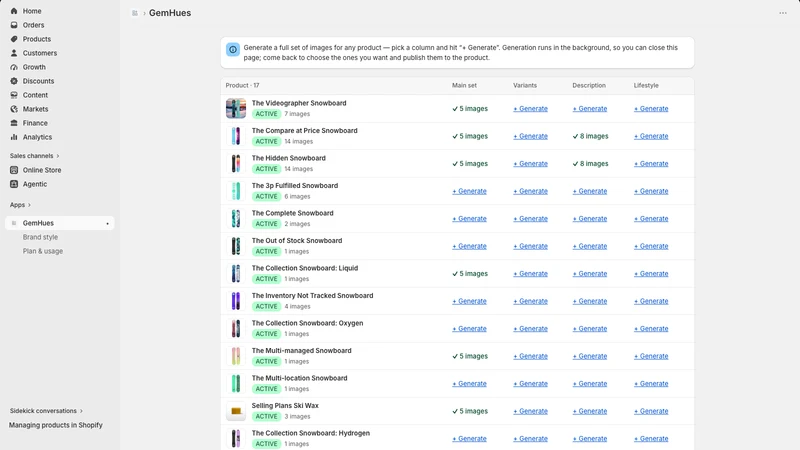Generate Description for The Multi-managed Snowboard
This screenshot has height=450, width=800.
tap(590, 357)
